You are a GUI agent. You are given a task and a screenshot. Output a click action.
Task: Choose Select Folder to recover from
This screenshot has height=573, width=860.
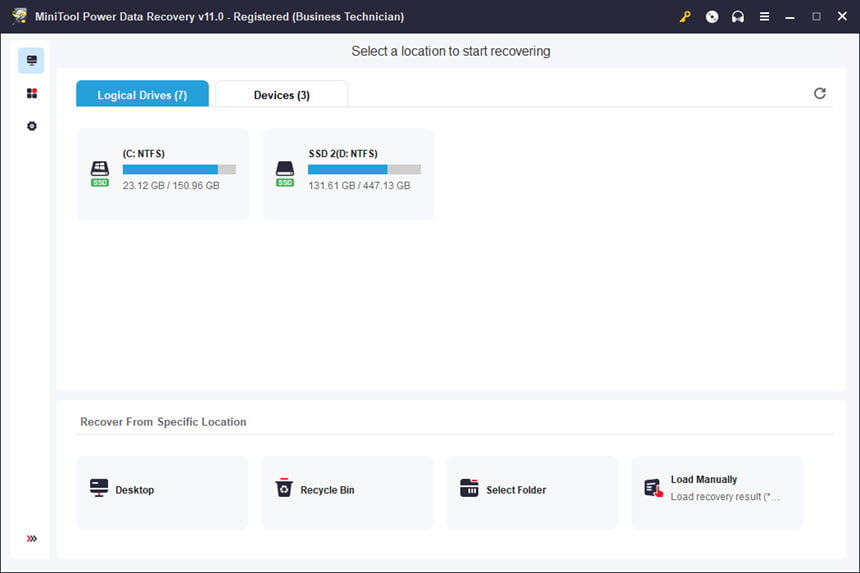[532, 492]
